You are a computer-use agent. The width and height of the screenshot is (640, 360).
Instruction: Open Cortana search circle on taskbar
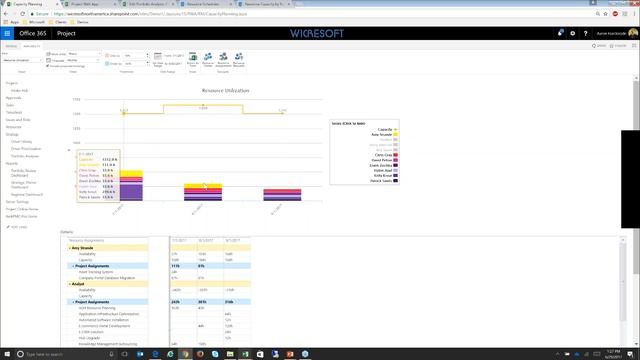coord(20,354)
